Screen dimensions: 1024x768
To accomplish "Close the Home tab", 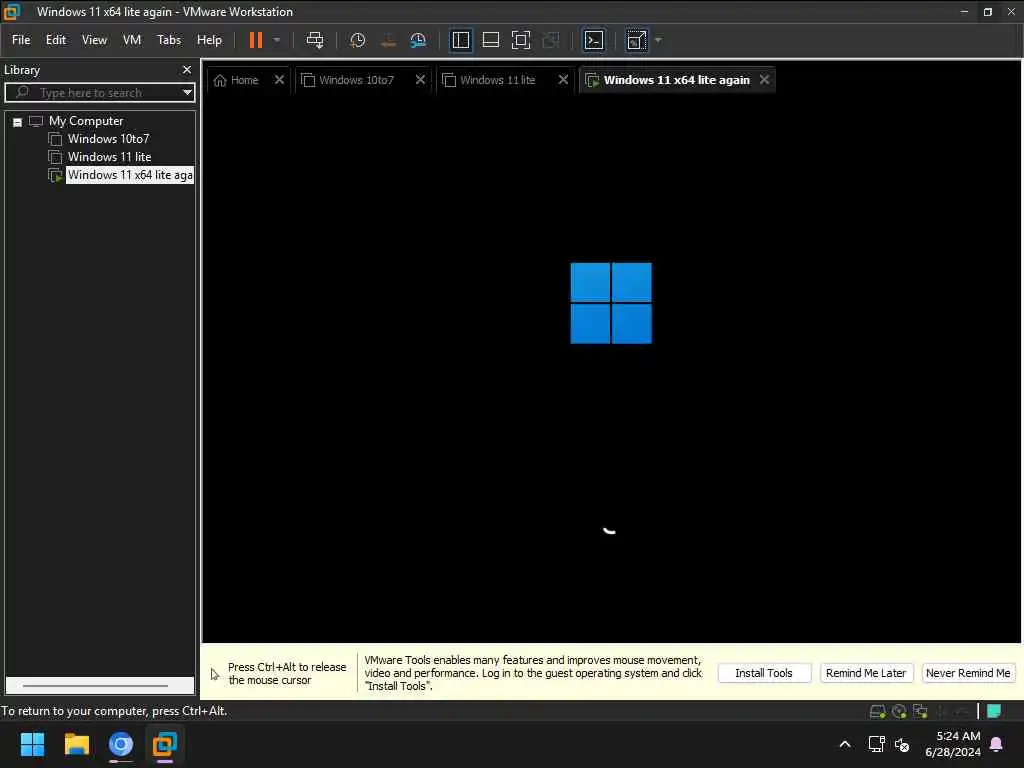I will point(279,80).
